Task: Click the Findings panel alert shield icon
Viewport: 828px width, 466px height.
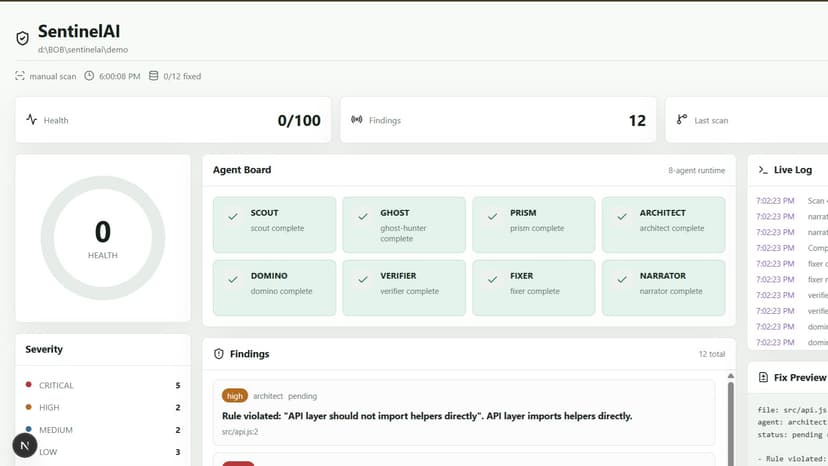Action: click(x=219, y=354)
